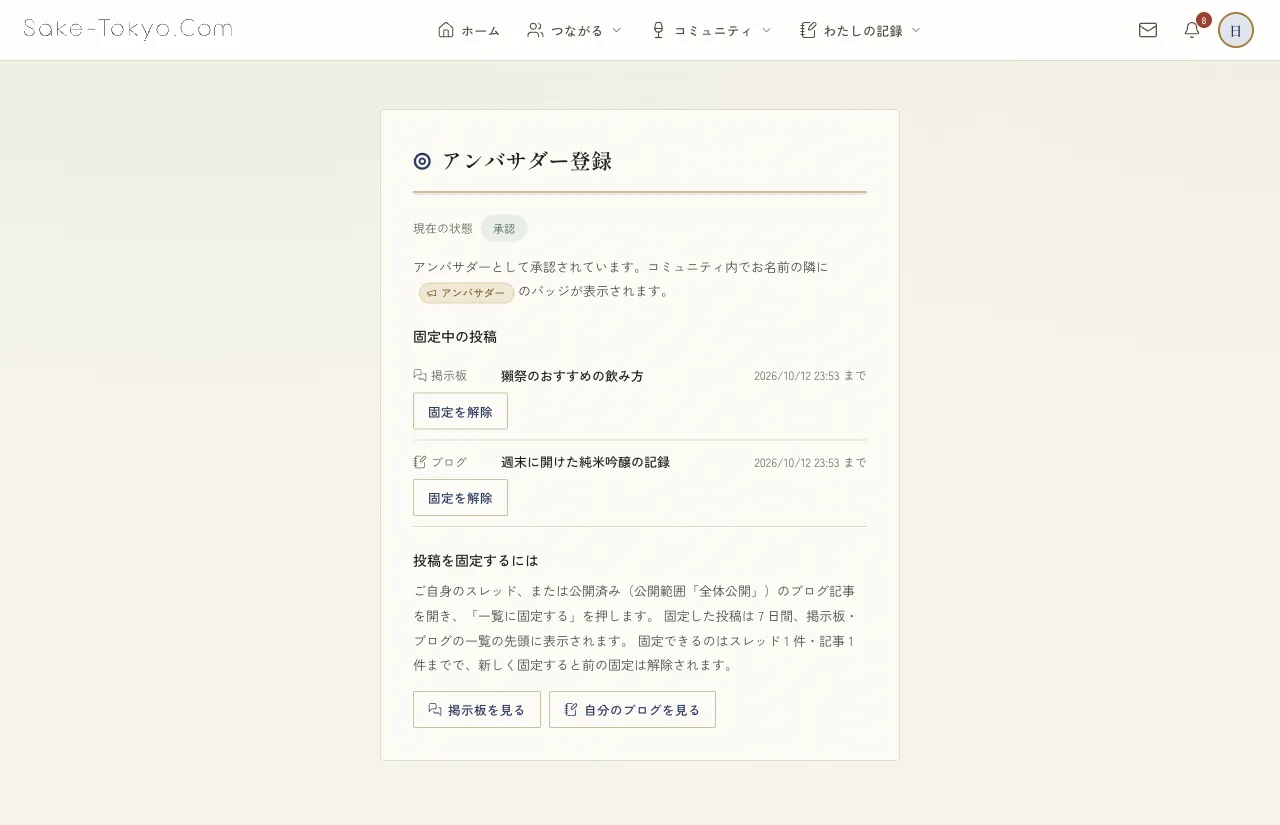Click the 固定中の投稿 heading

point(455,336)
